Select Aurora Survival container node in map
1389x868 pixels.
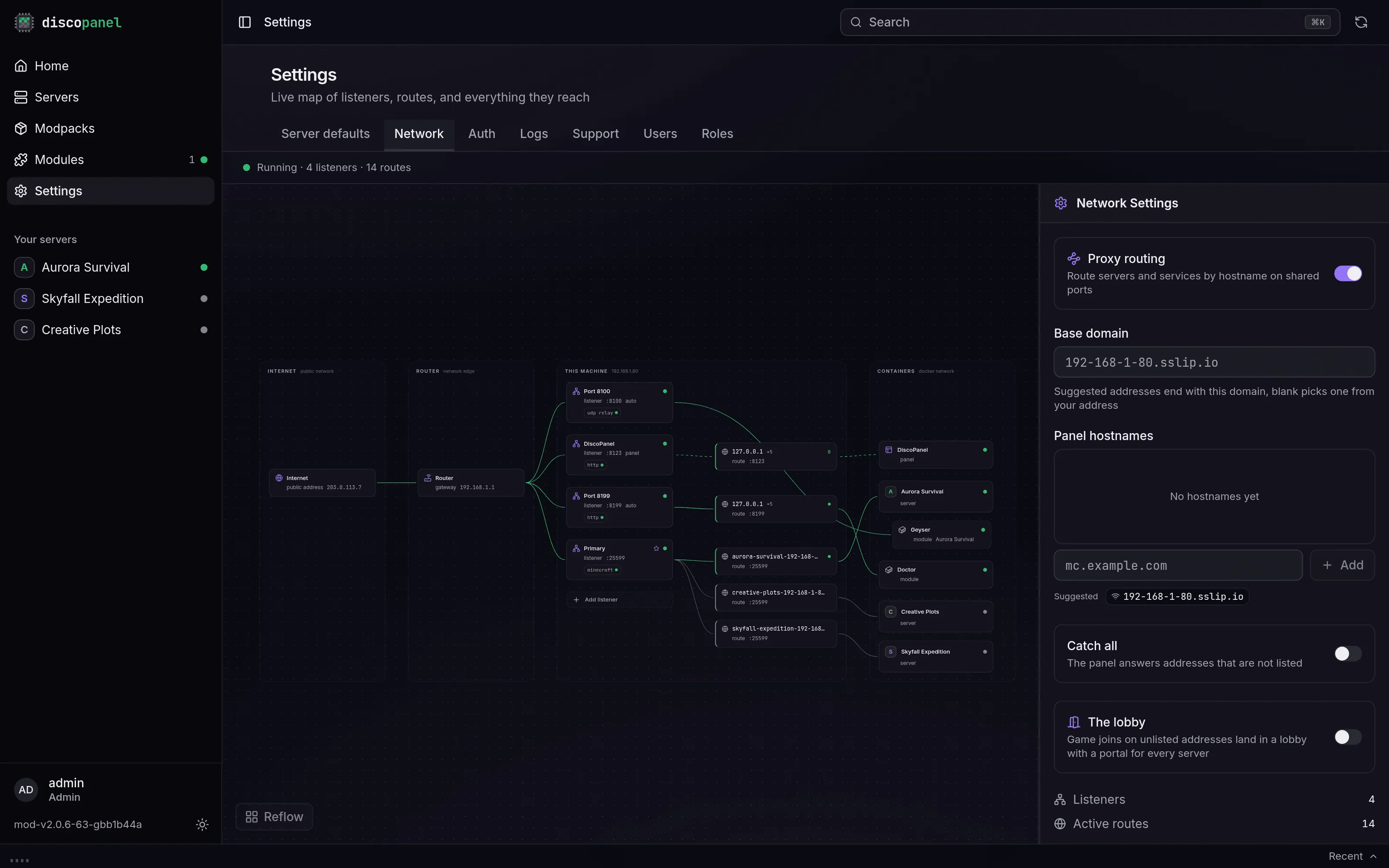click(x=935, y=496)
